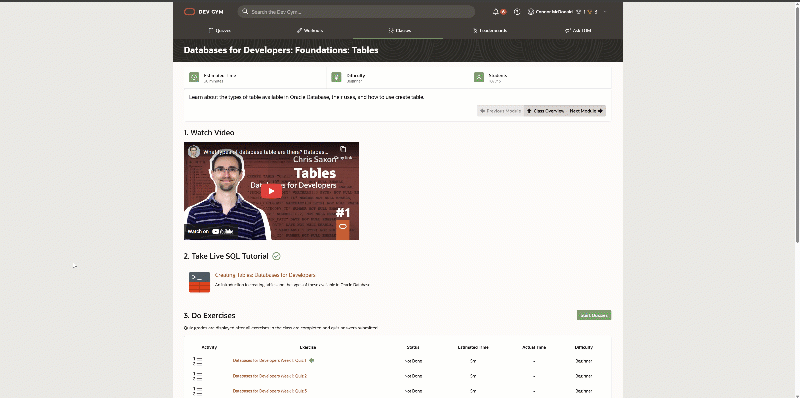Click the Live SQL tutorial icon
800x398 pixels.
199,282
